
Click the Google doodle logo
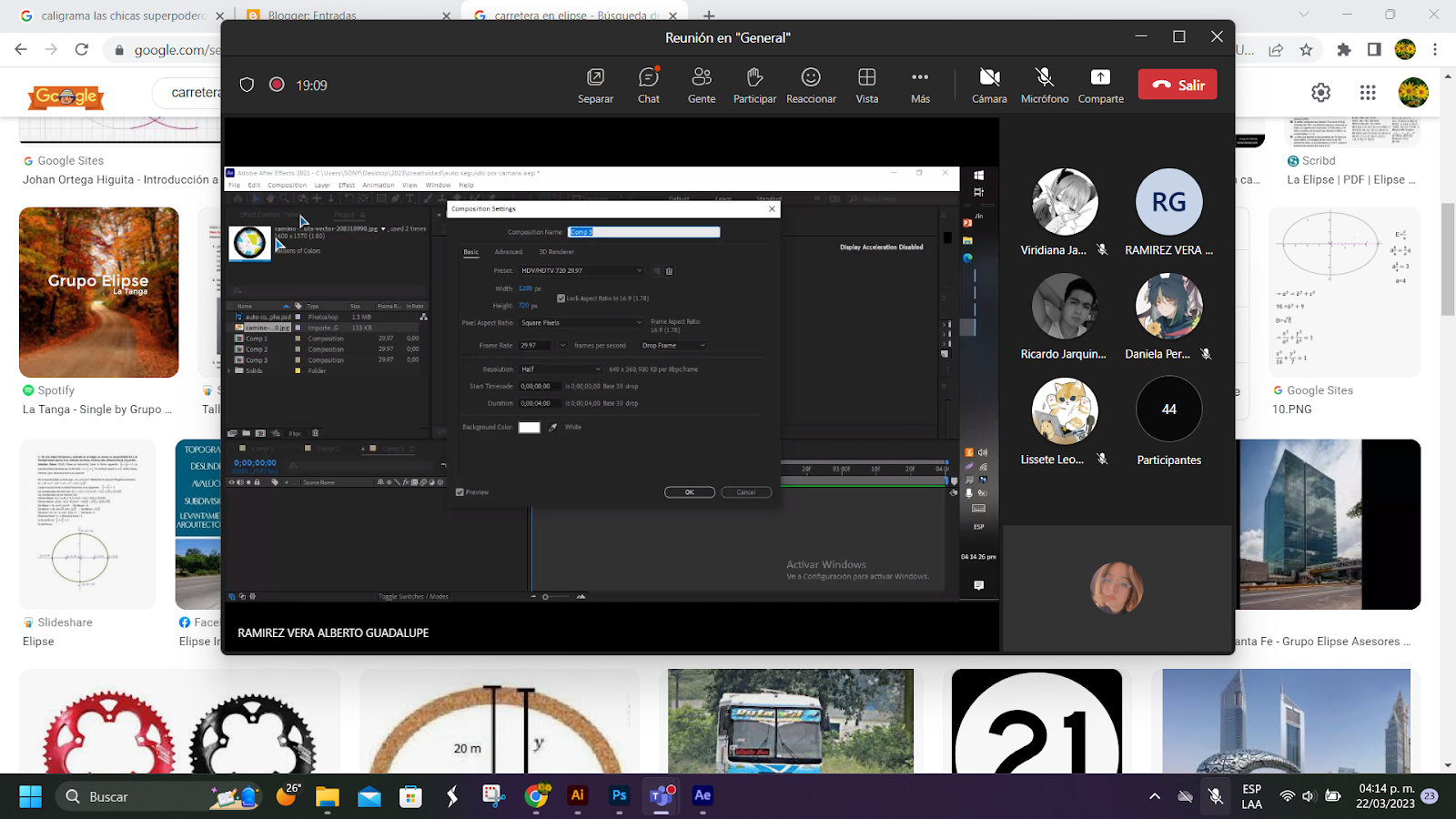click(x=66, y=96)
